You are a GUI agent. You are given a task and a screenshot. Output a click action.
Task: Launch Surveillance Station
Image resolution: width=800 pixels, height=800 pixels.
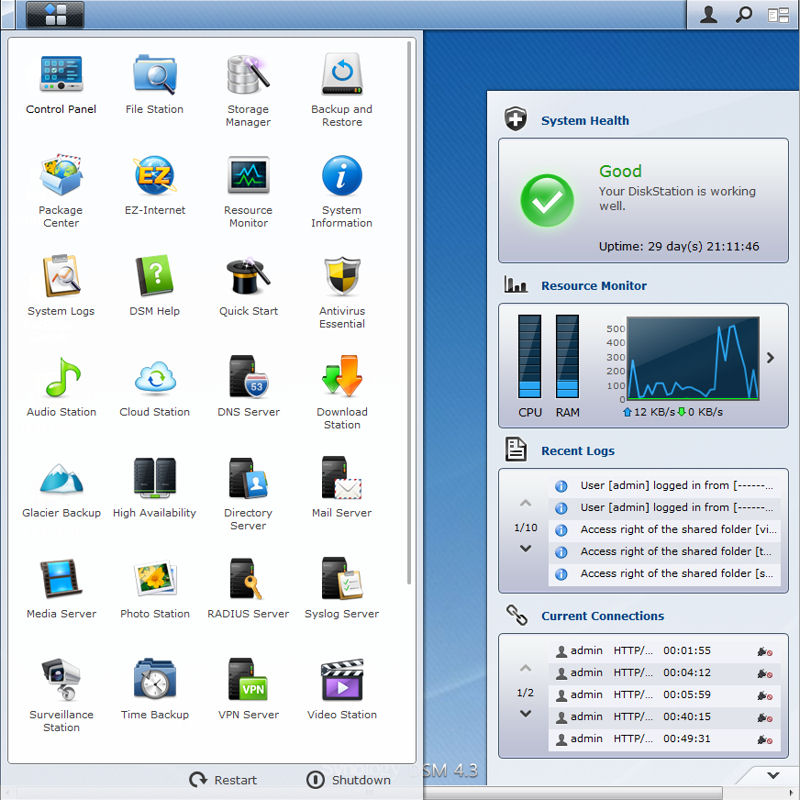pos(61,695)
